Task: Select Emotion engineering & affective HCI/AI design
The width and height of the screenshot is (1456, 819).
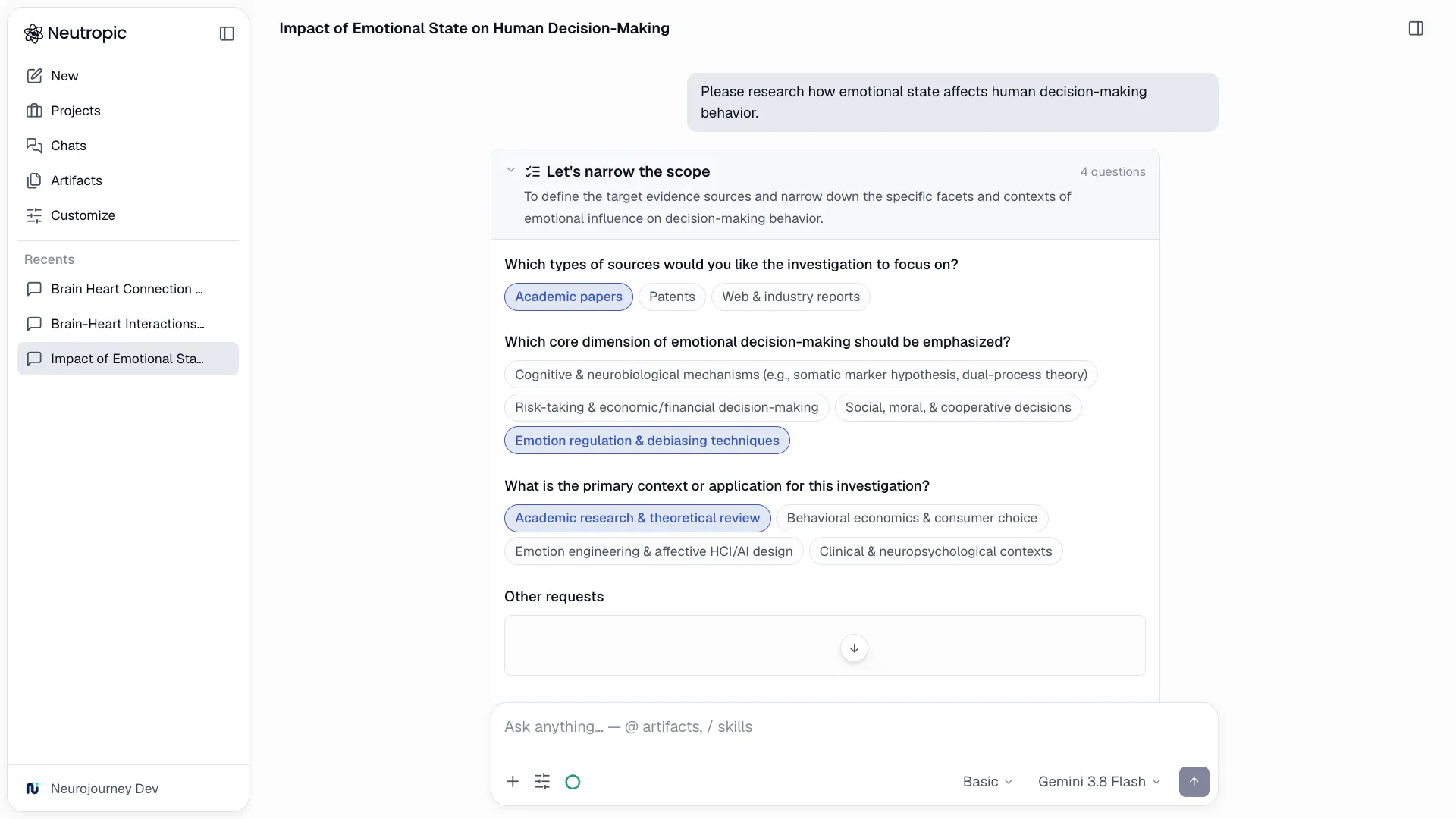Action: (654, 551)
